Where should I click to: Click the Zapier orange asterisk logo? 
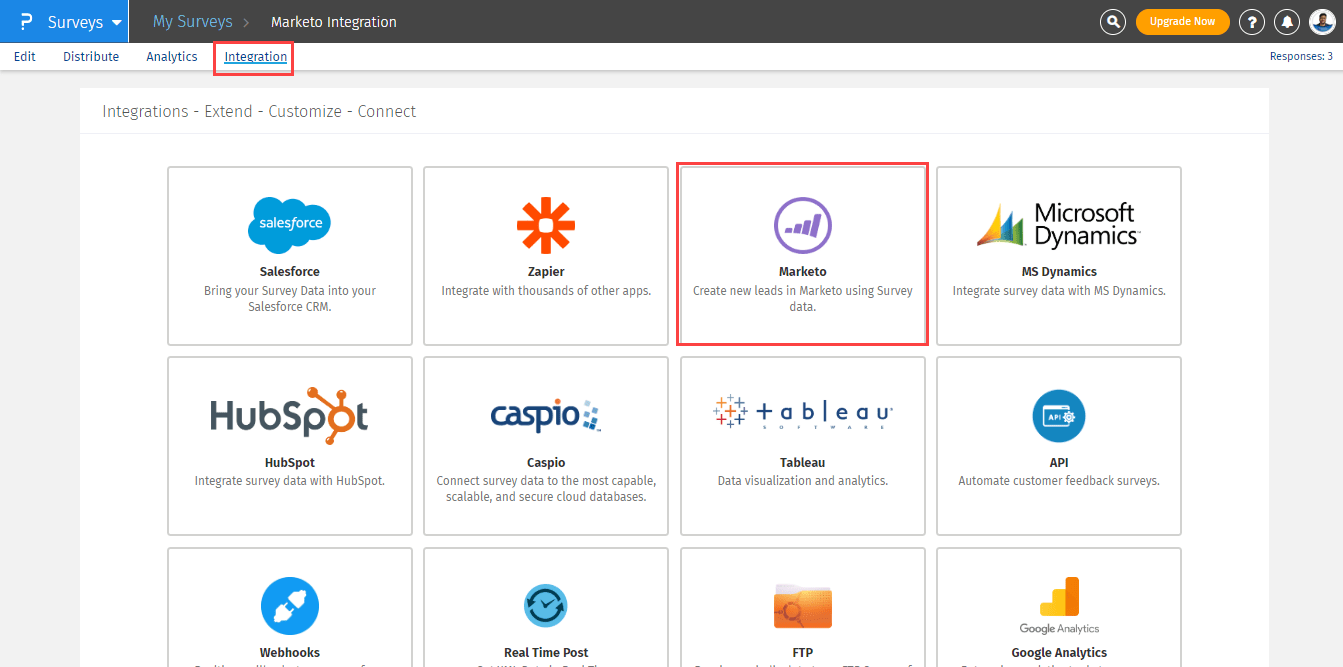546,225
